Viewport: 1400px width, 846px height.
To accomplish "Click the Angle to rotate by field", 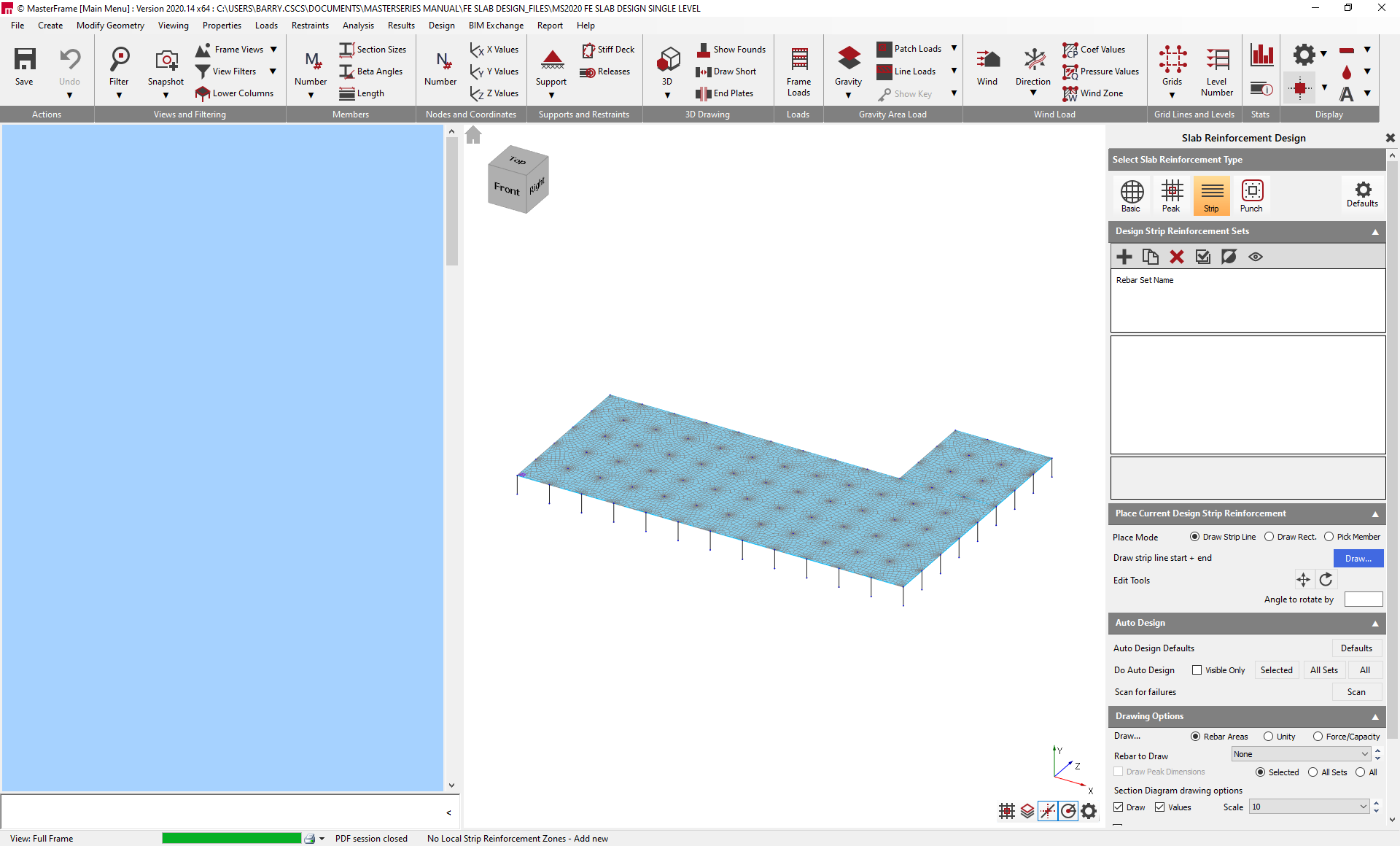I will tap(1363, 599).
